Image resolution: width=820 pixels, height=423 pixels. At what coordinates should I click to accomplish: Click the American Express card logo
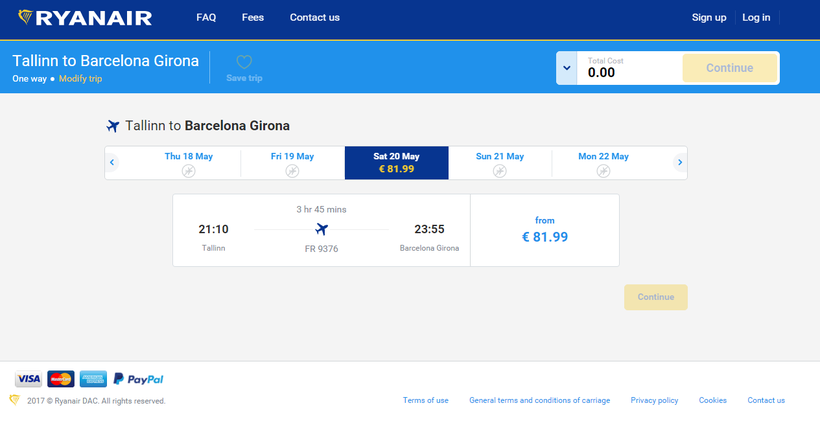point(93,379)
